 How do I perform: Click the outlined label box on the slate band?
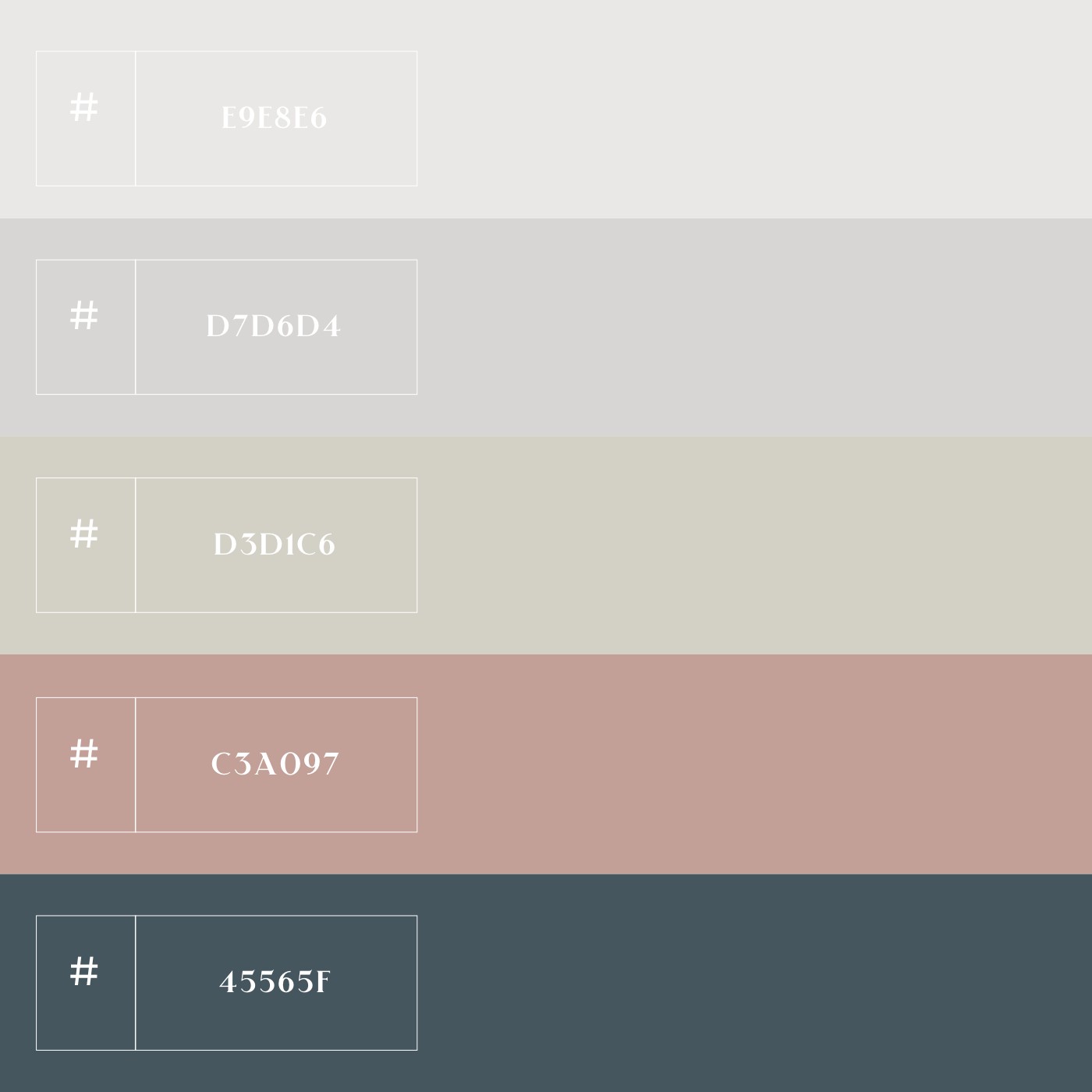(227, 983)
